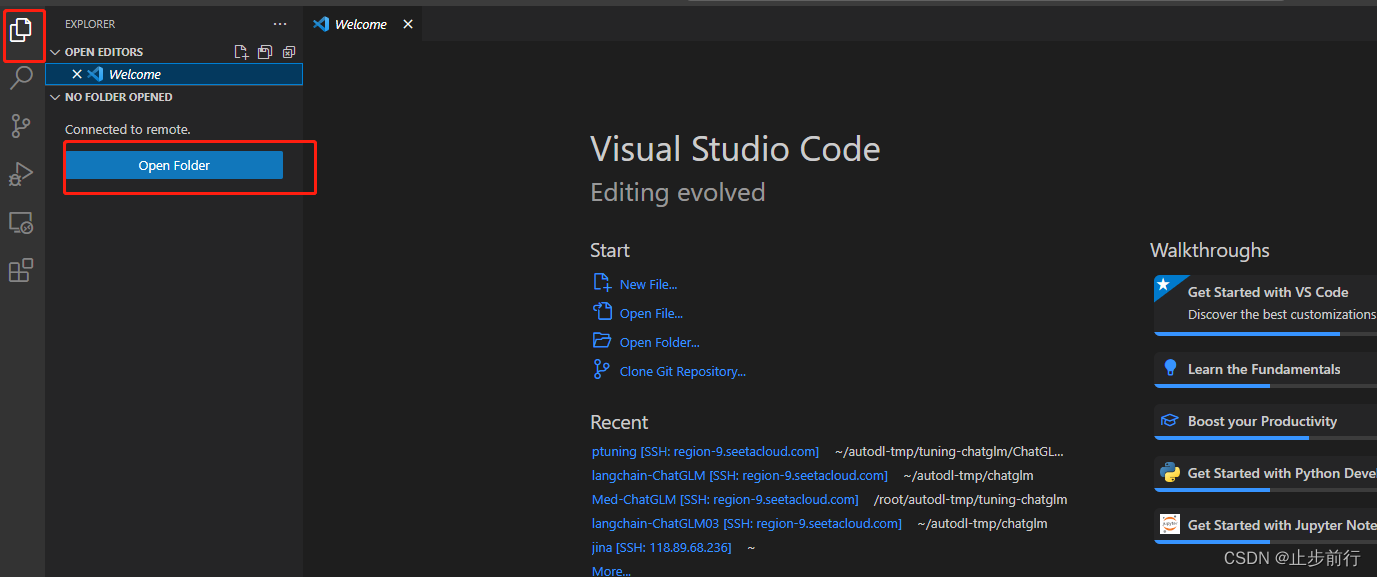Open the Get Started with VS Code walkthrough
The image size is (1377, 577).
1265,305
